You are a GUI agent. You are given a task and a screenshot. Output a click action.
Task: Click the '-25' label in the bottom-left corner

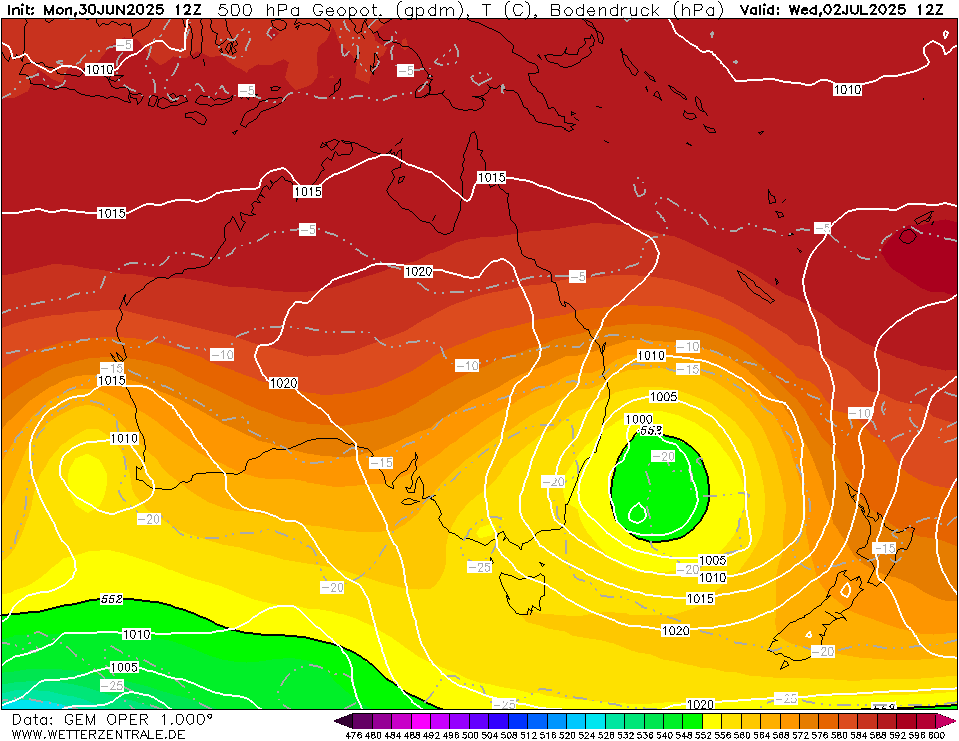[112, 686]
